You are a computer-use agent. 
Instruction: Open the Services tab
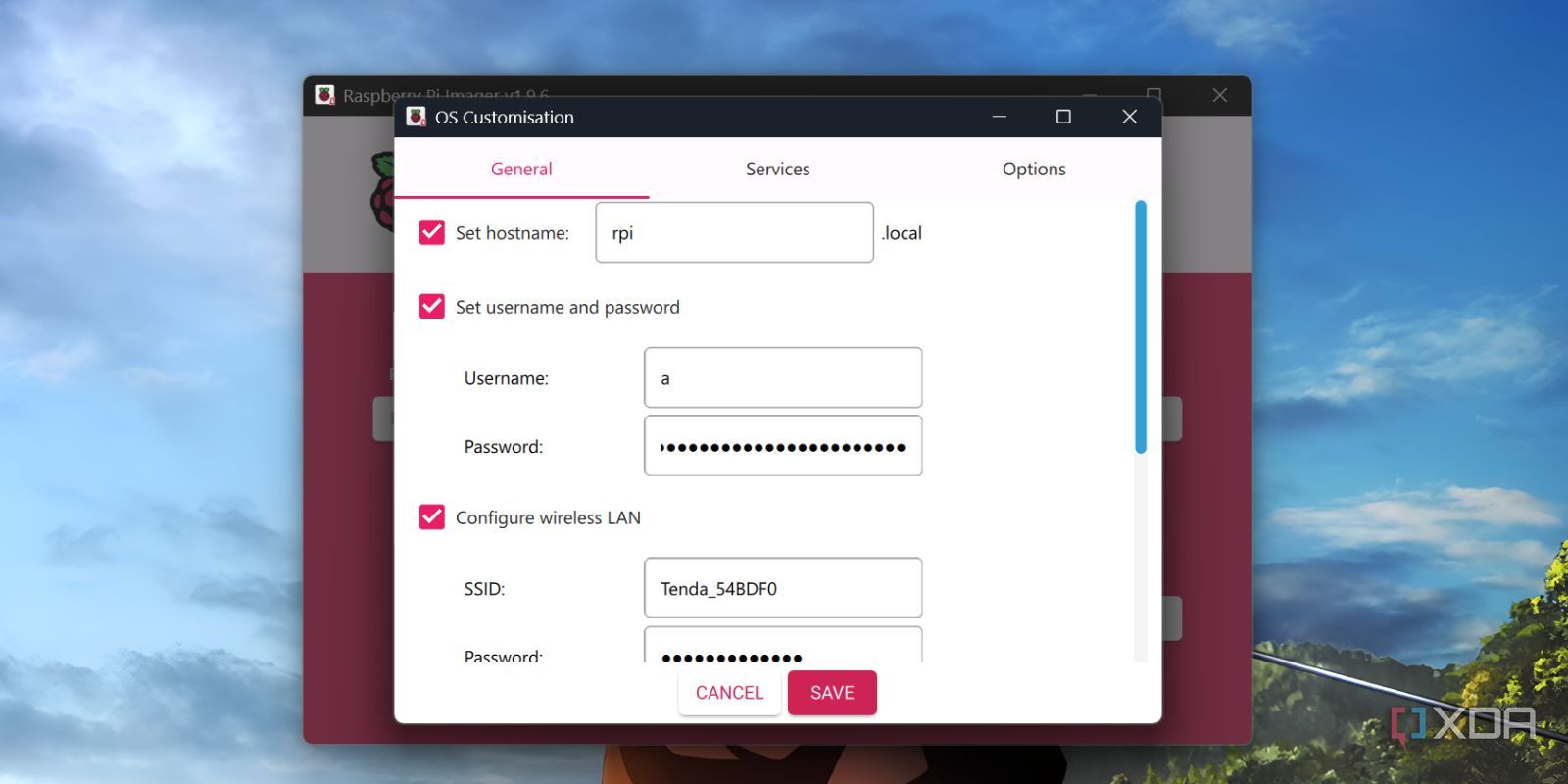pyautogui.click(x=777, y=169)
